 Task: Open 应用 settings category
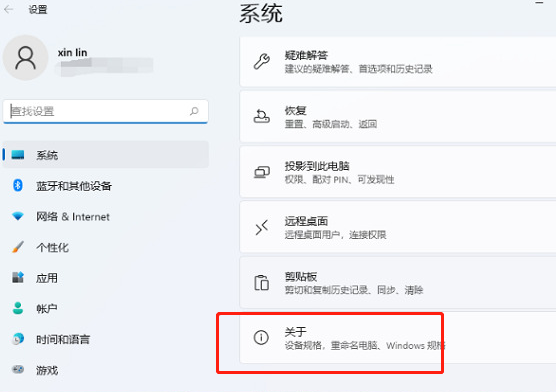click(106, 278)
